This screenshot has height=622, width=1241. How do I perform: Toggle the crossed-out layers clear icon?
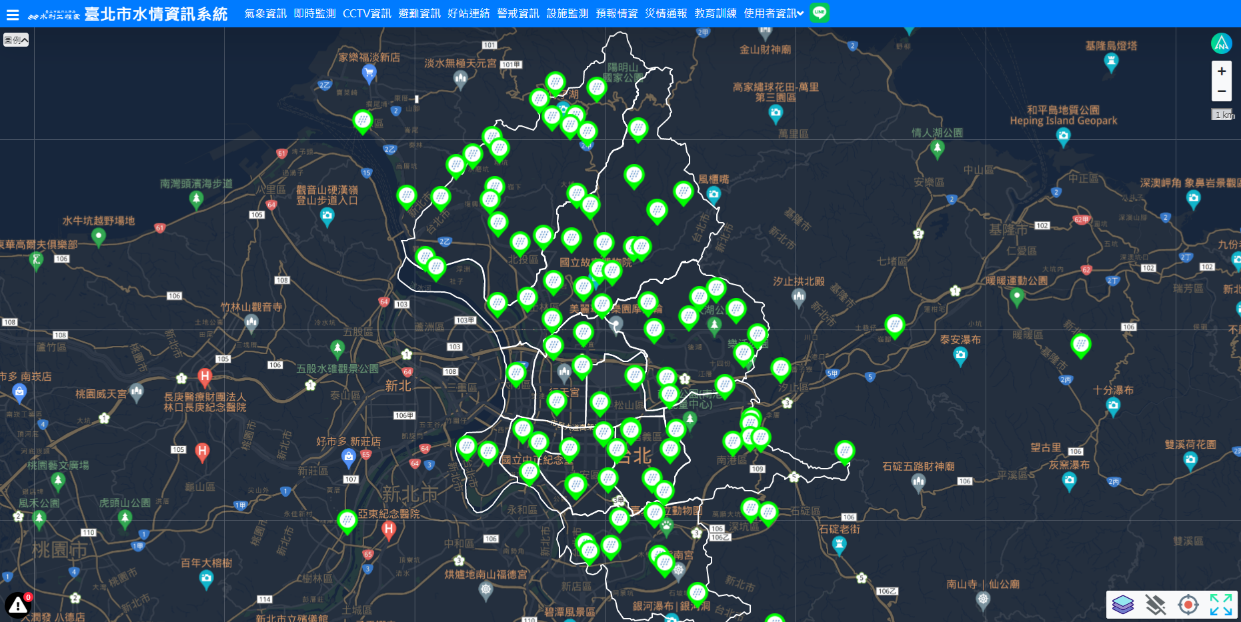tap(1155, 604)
